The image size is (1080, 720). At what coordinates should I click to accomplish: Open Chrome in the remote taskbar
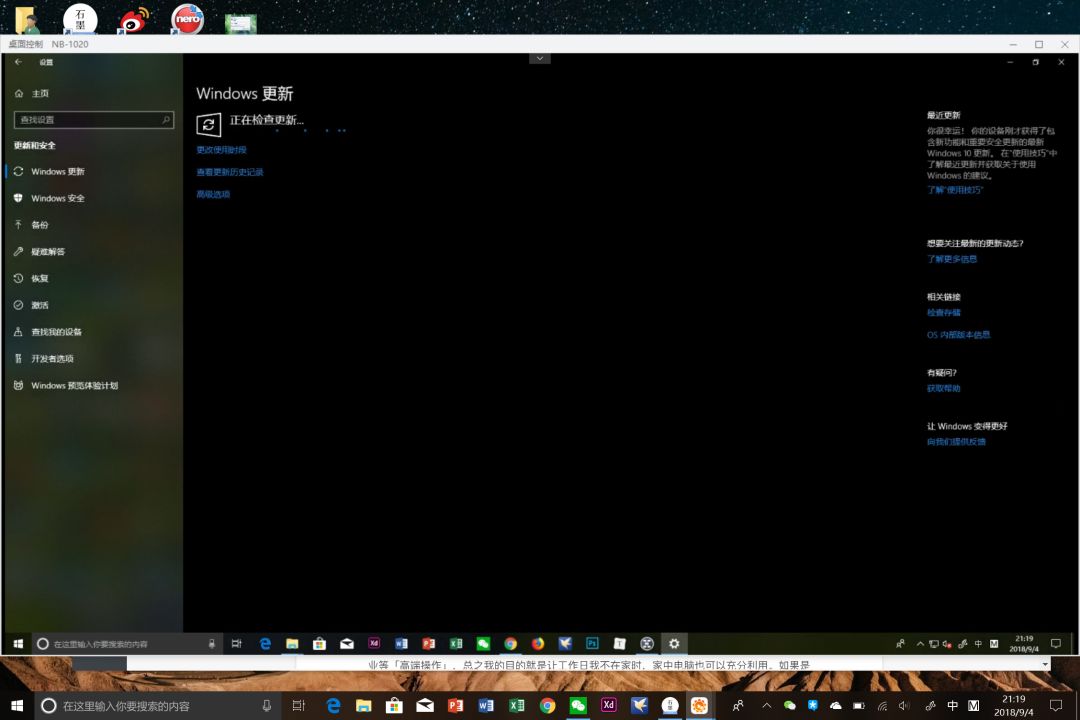tap(510, 644)
